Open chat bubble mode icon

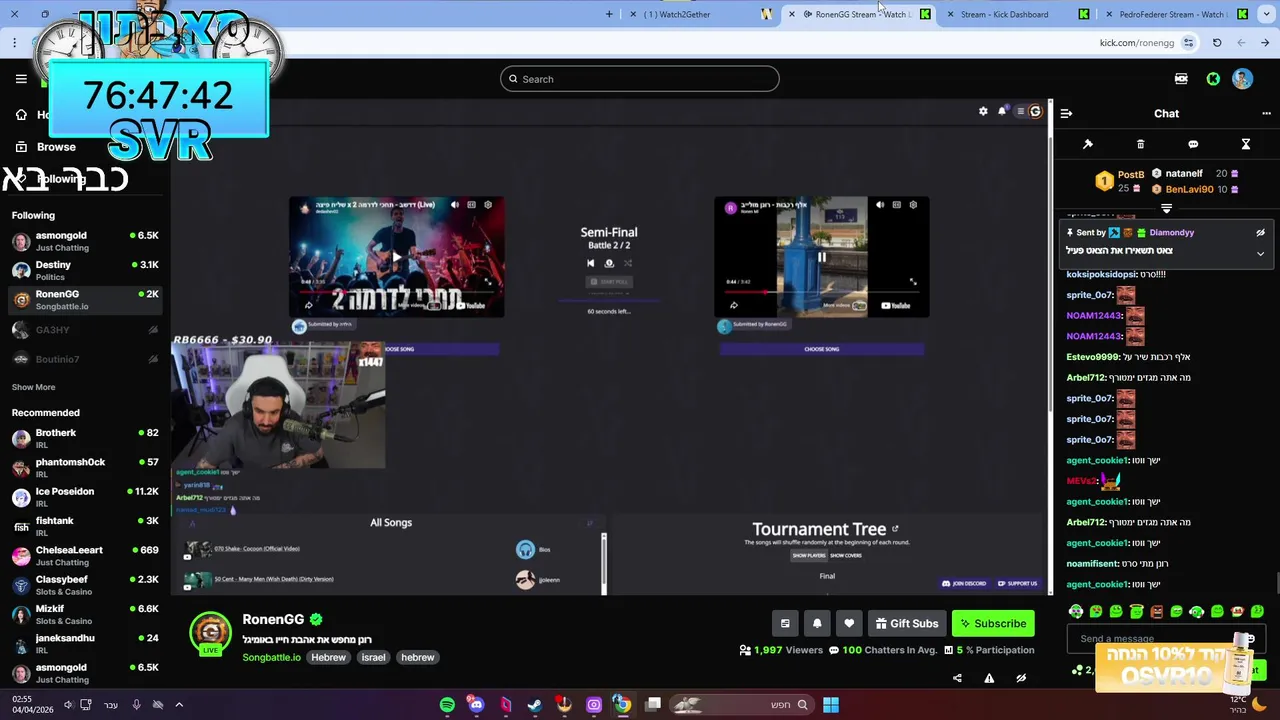[x=1193, y=144]
